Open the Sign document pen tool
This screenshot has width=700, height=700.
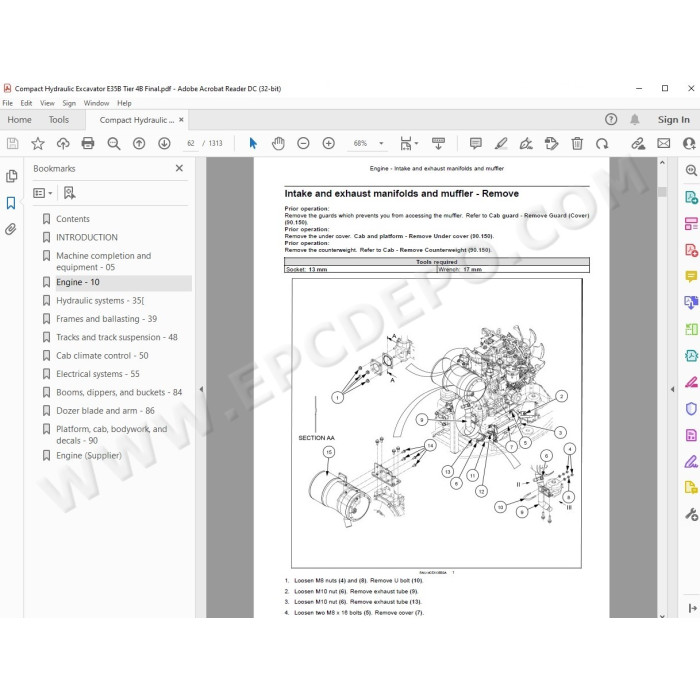(526, 143)
